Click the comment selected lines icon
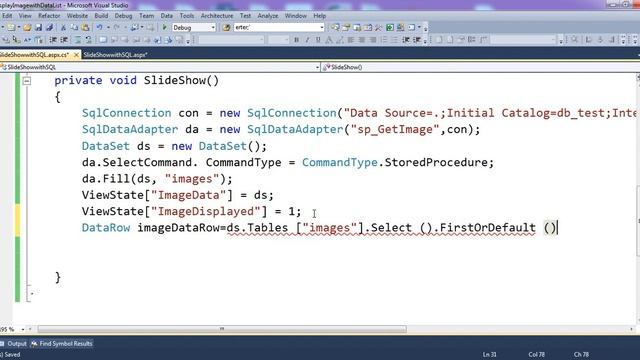The height and width of the screenshot is (360, 640). (x=78, y=40)
